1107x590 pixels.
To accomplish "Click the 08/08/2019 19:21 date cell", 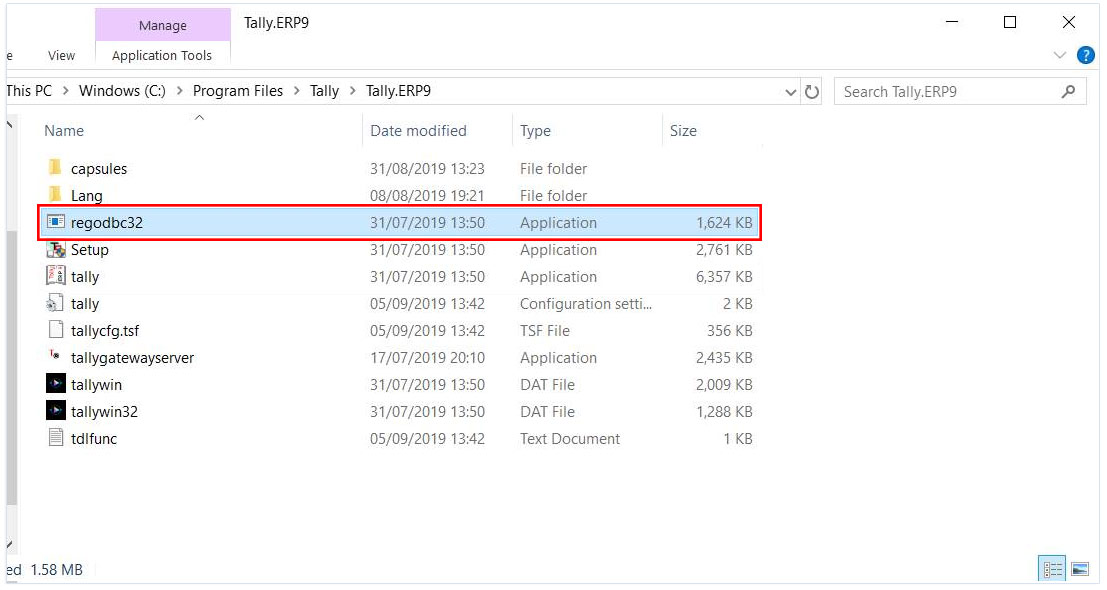I will tap(427, 195).
